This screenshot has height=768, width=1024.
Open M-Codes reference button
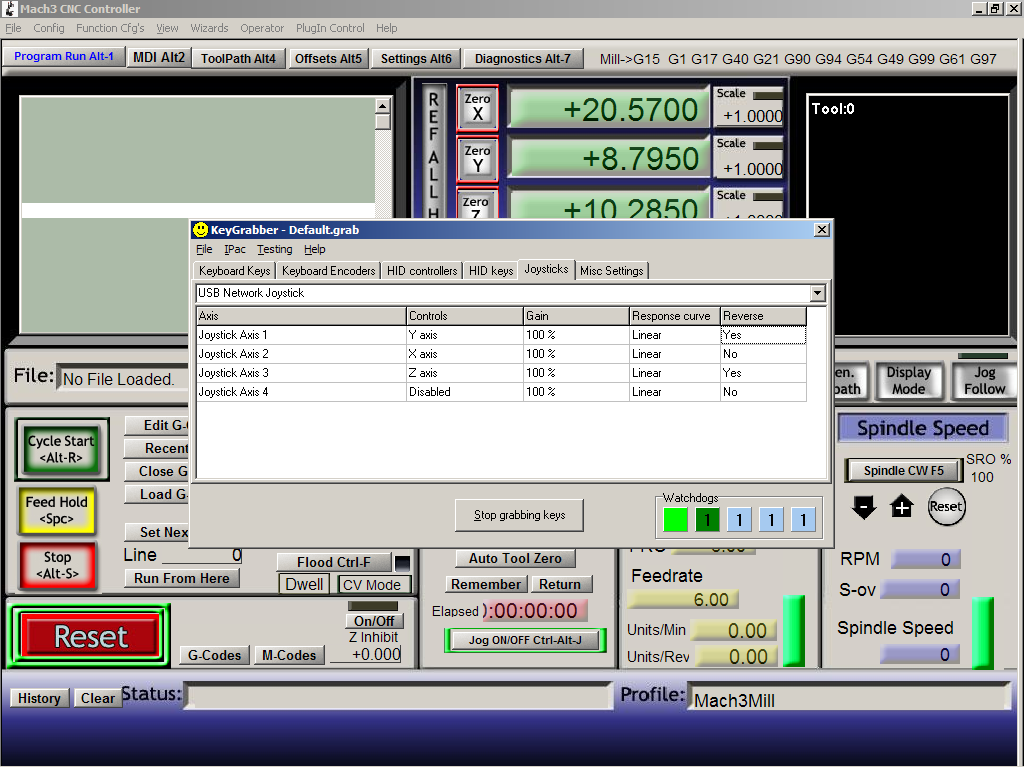click(x=289, y=655)
